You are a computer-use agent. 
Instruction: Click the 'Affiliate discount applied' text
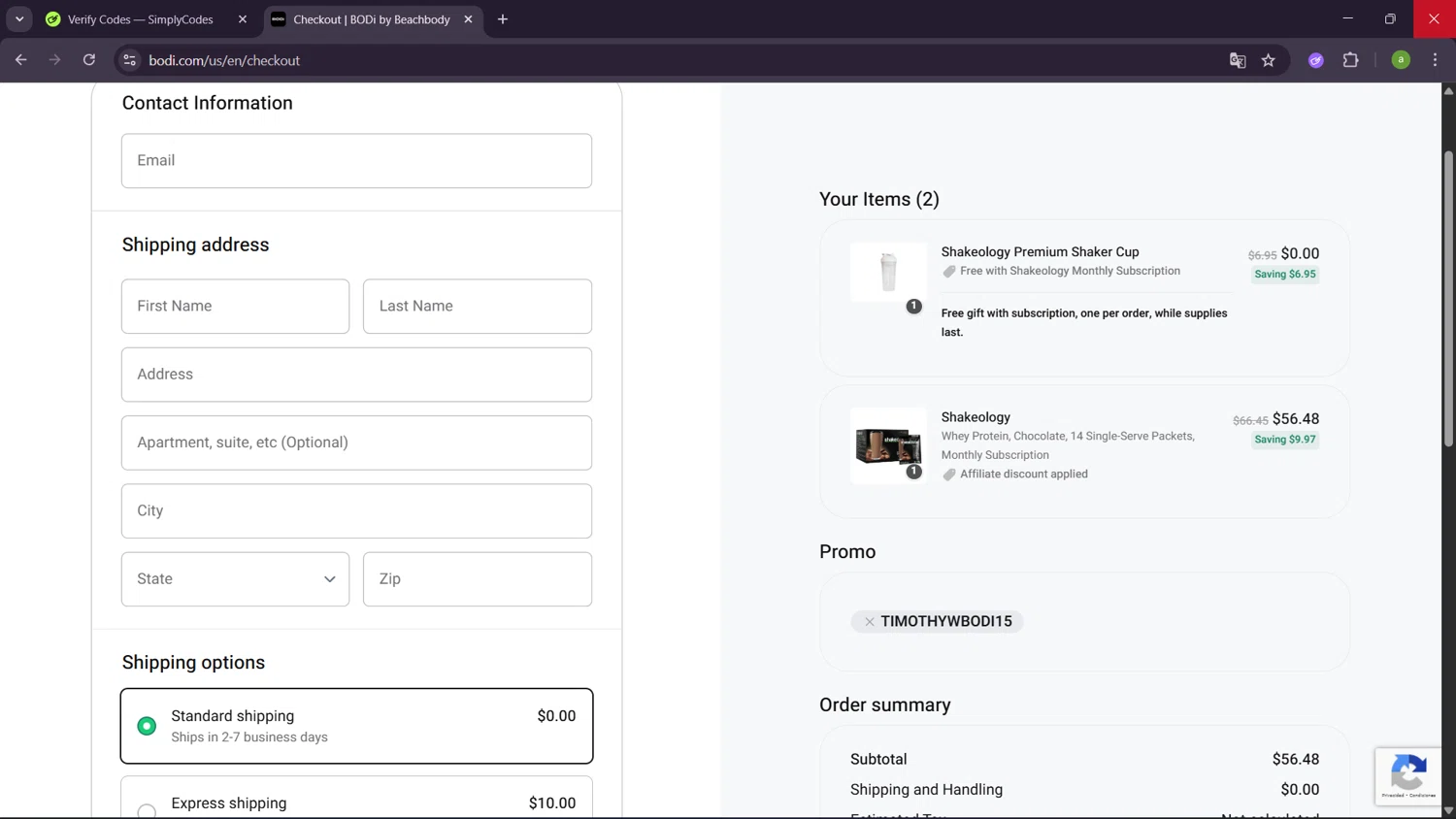click(1024, 475)
